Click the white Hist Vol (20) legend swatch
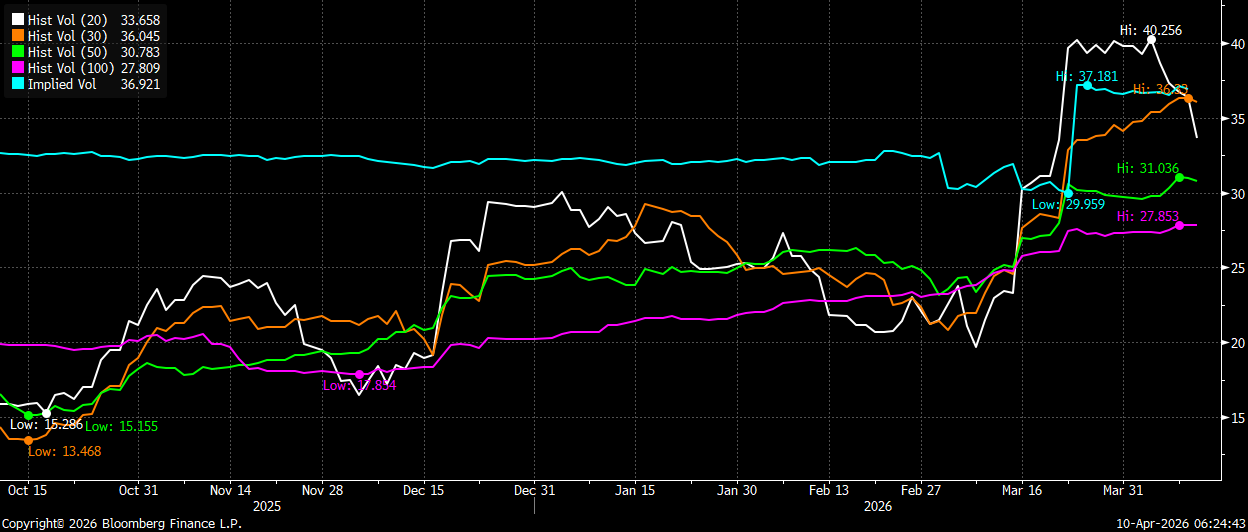 coord(17,20)
